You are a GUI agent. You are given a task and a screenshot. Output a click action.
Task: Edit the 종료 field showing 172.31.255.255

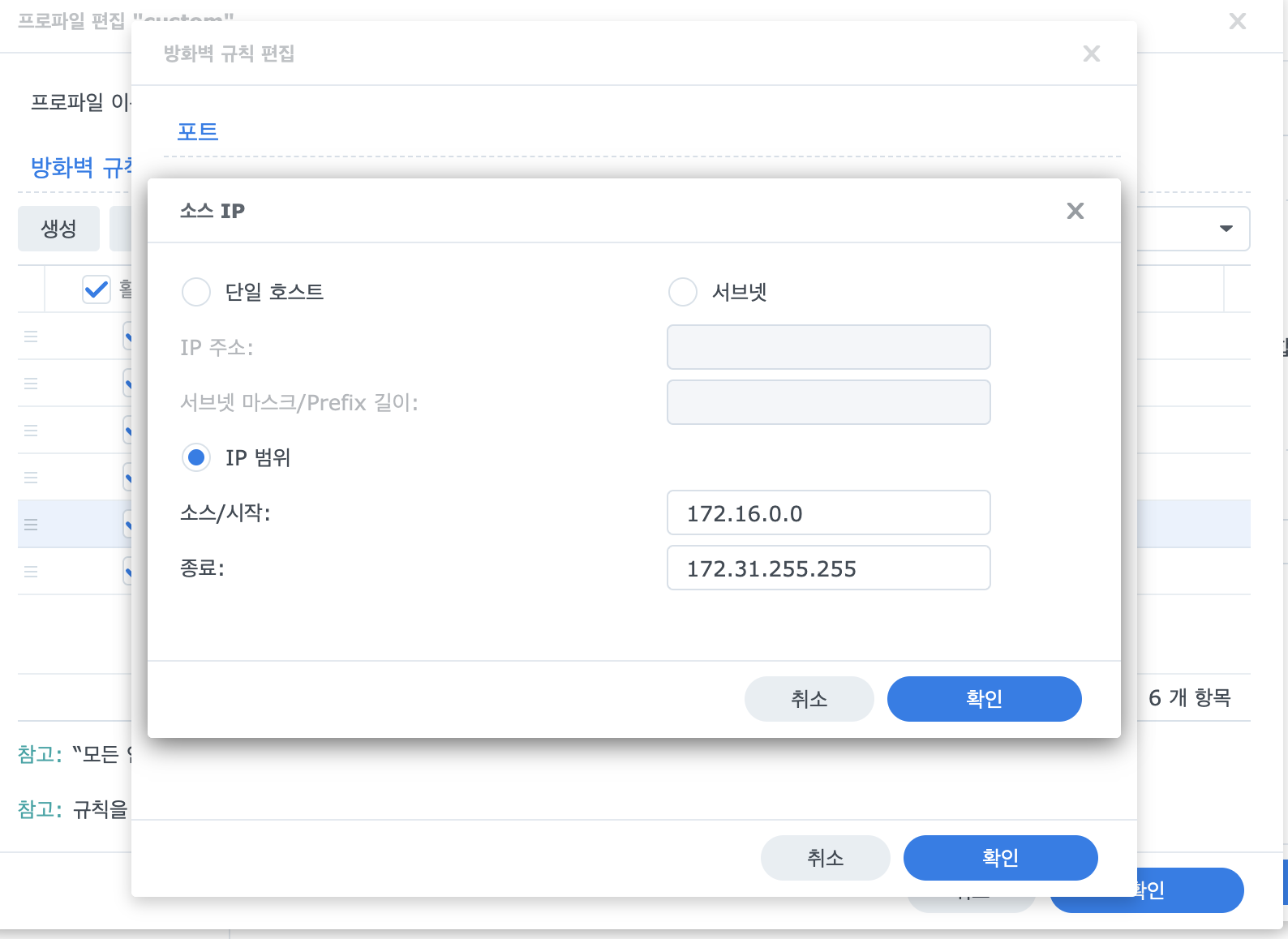828,568
